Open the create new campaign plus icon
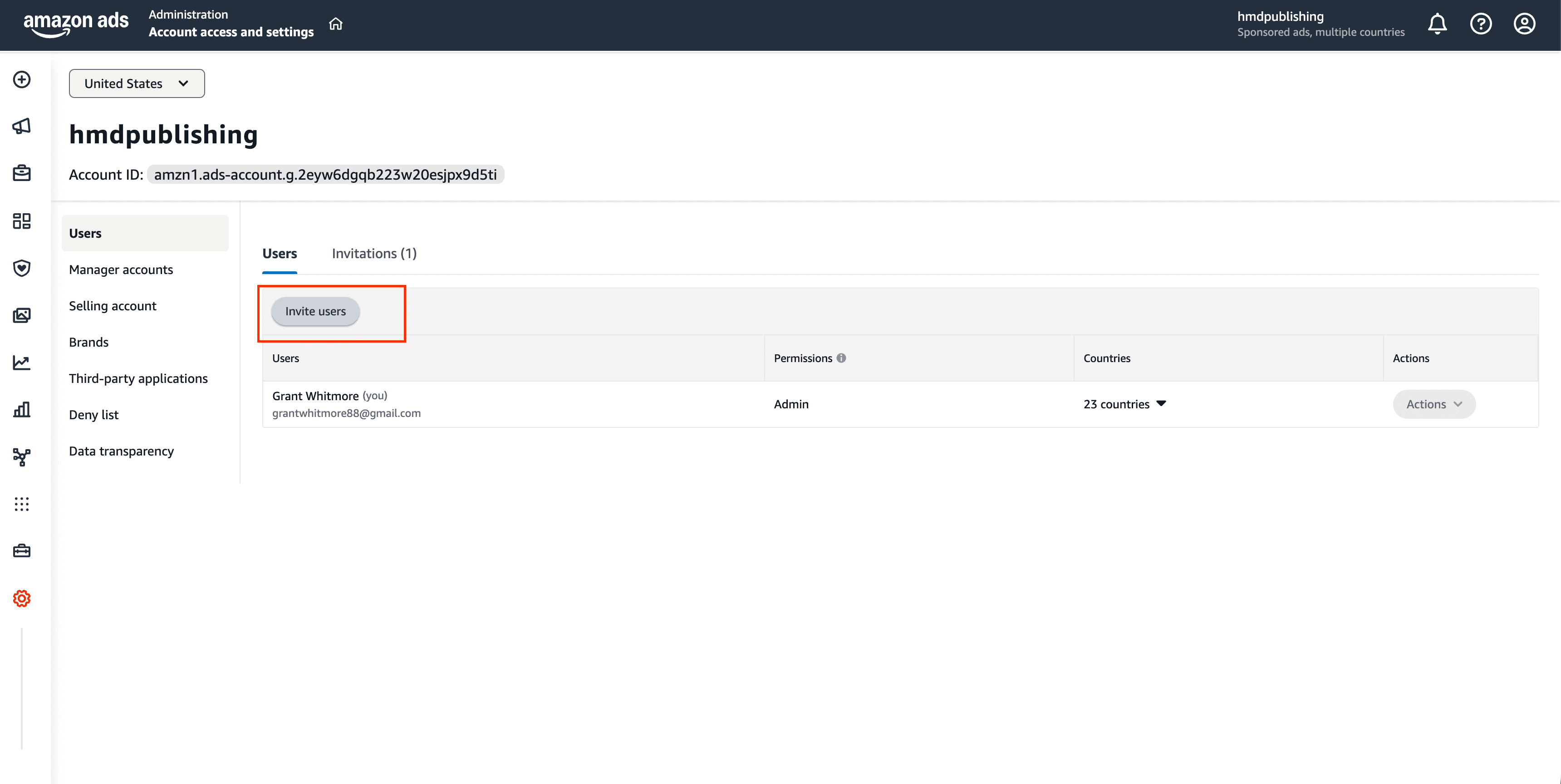Viewport: 1561px width, 784px height. [22, 79]
